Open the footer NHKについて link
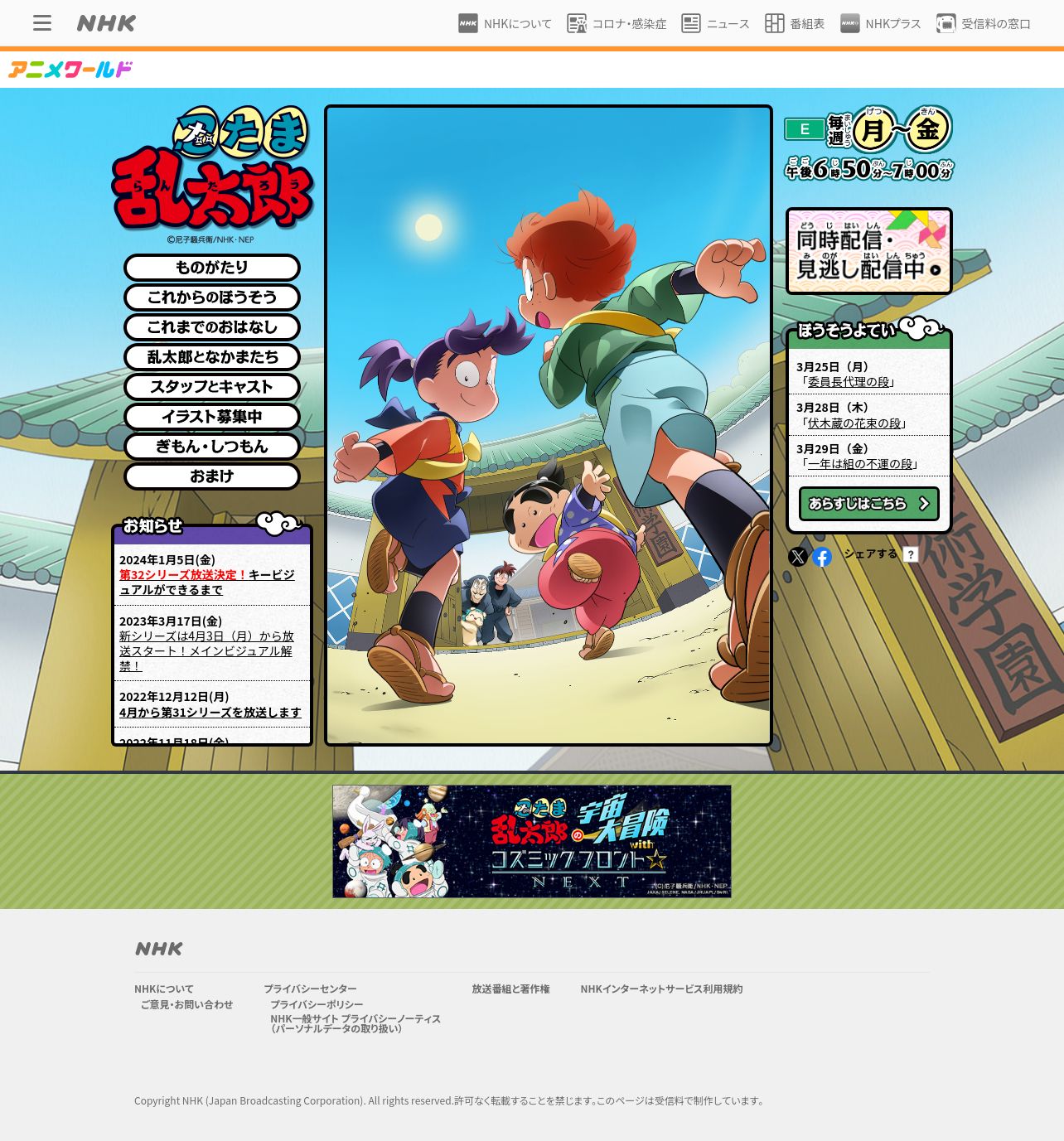Image resolution: width=1064 pixels, height=1141 pixels. (x=164, y=989)
